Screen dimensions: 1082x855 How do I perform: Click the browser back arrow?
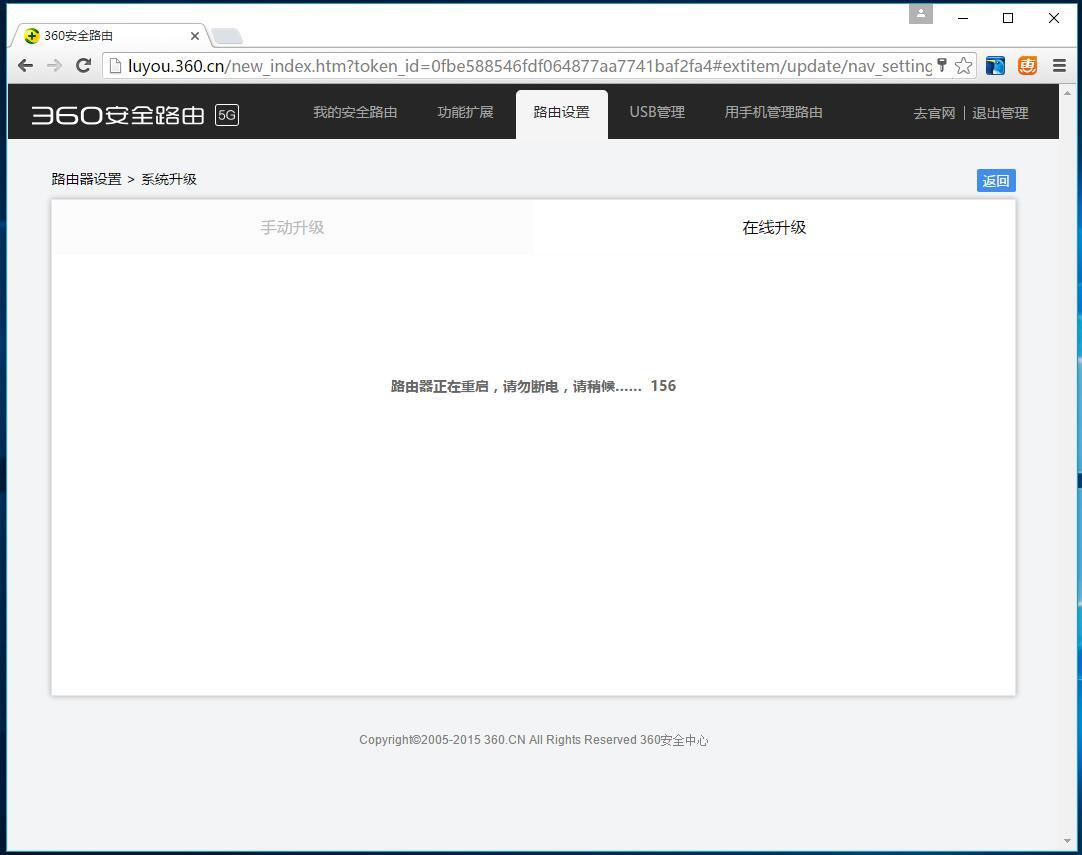coord(25,65)
